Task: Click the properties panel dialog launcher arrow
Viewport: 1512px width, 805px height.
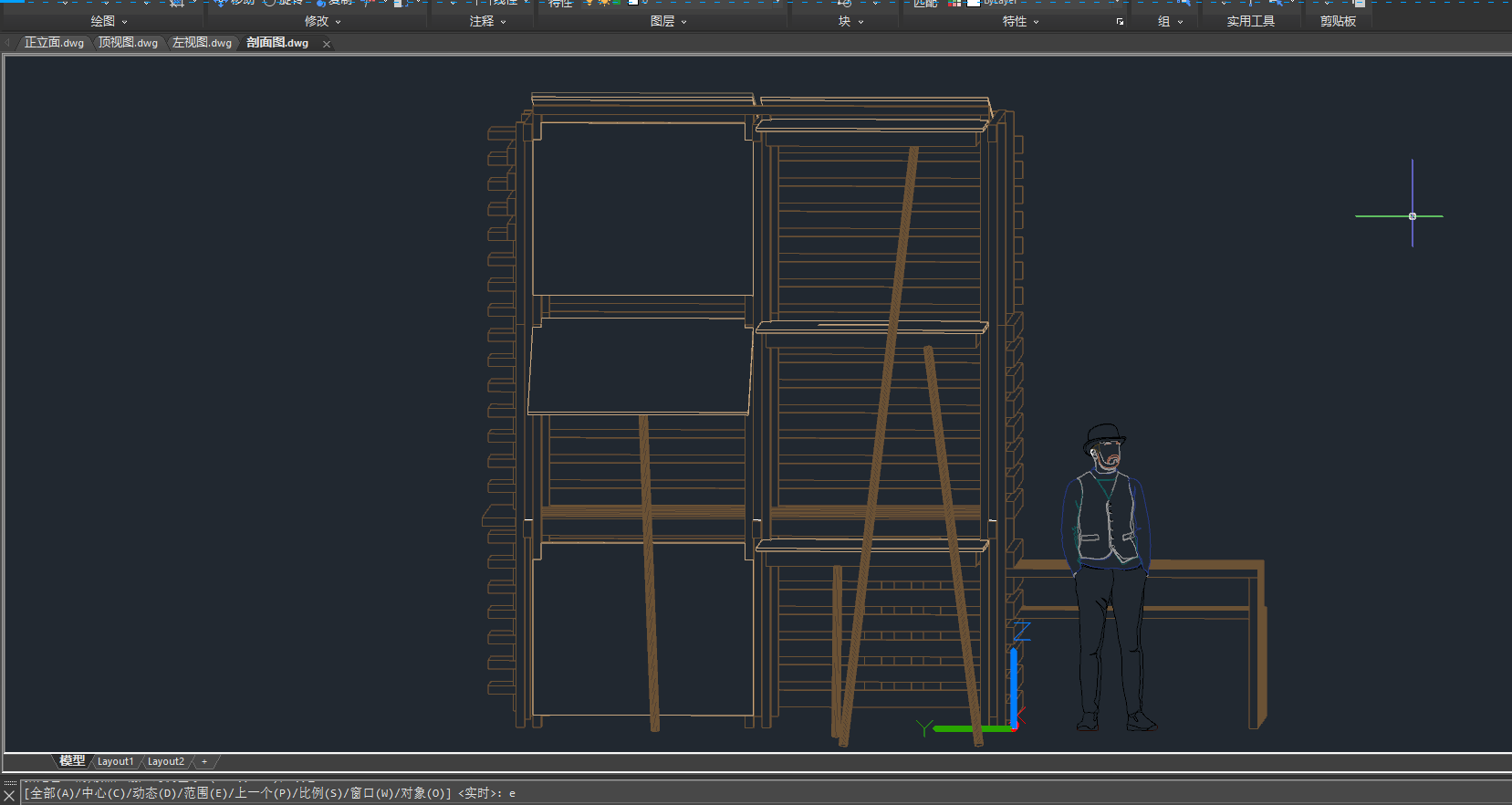Action: [x=1120, y=22]
